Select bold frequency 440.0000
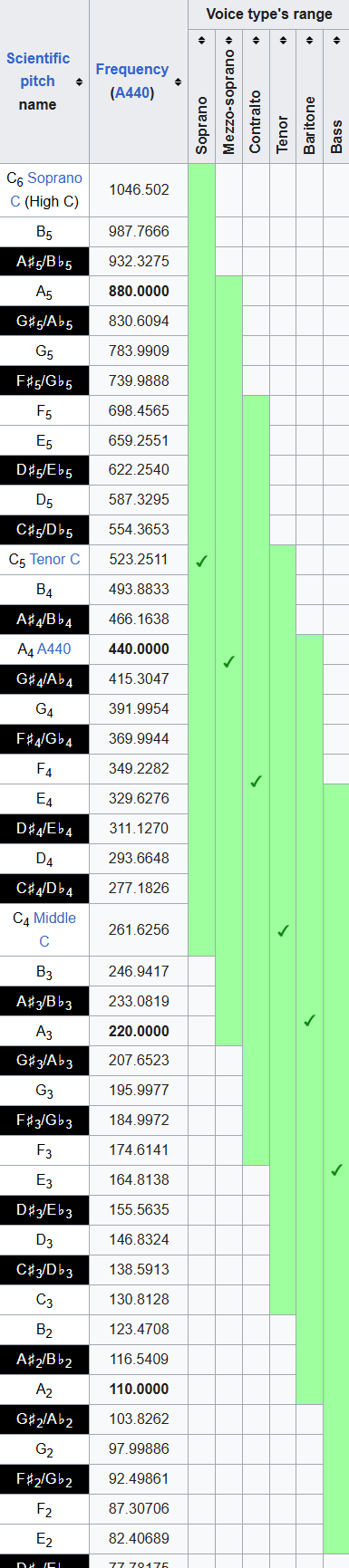Viewport: 349px width, 1568px height. [139, 649]
